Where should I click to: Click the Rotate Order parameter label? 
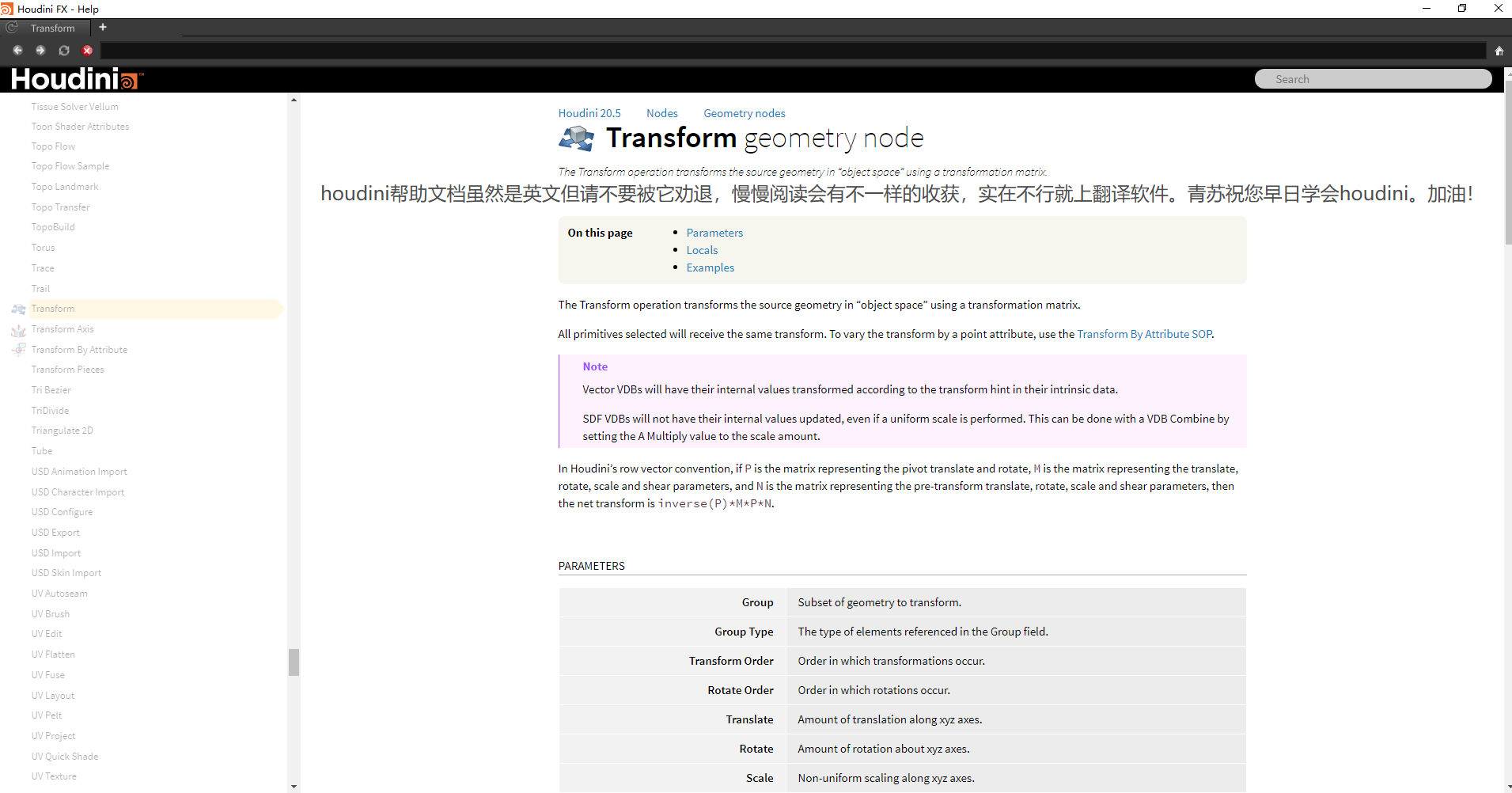click(x=741, y=690)
